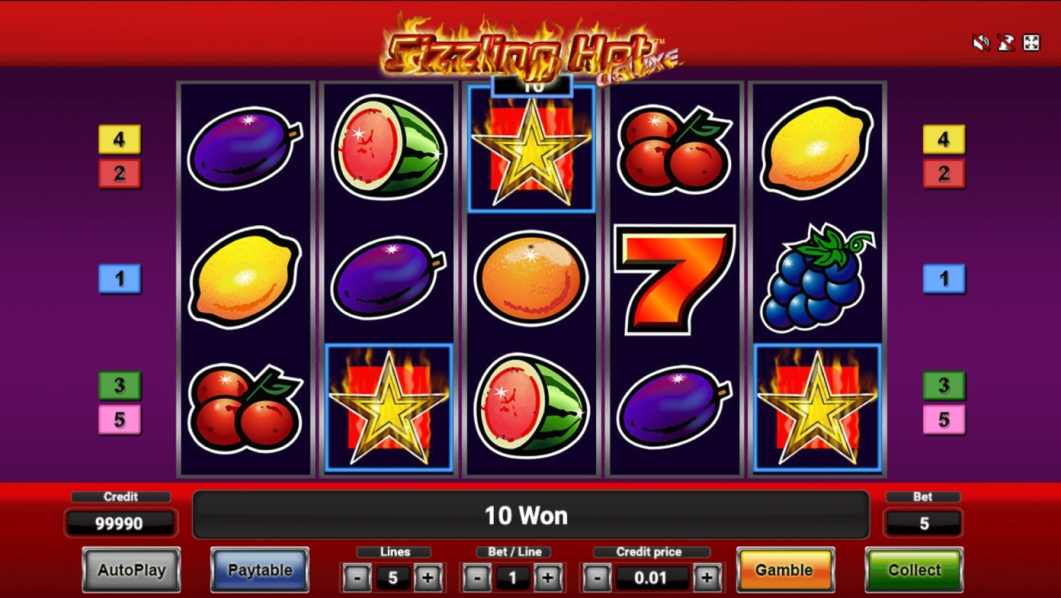Viewport: 1061px width, 598px height.
Task: Collect the winnings
Action: pyautogui.click(x=914, y=570)
